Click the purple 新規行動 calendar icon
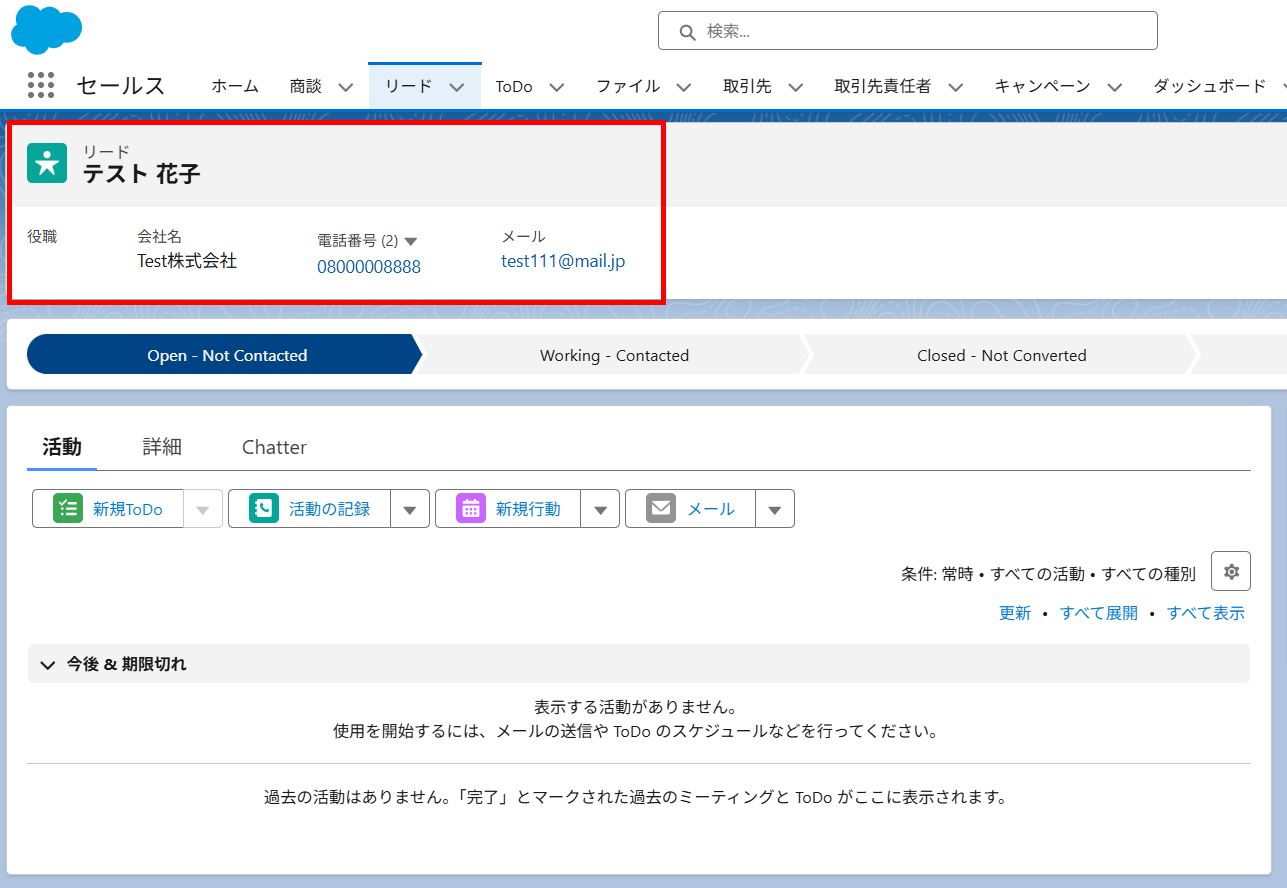 (471, 509)
